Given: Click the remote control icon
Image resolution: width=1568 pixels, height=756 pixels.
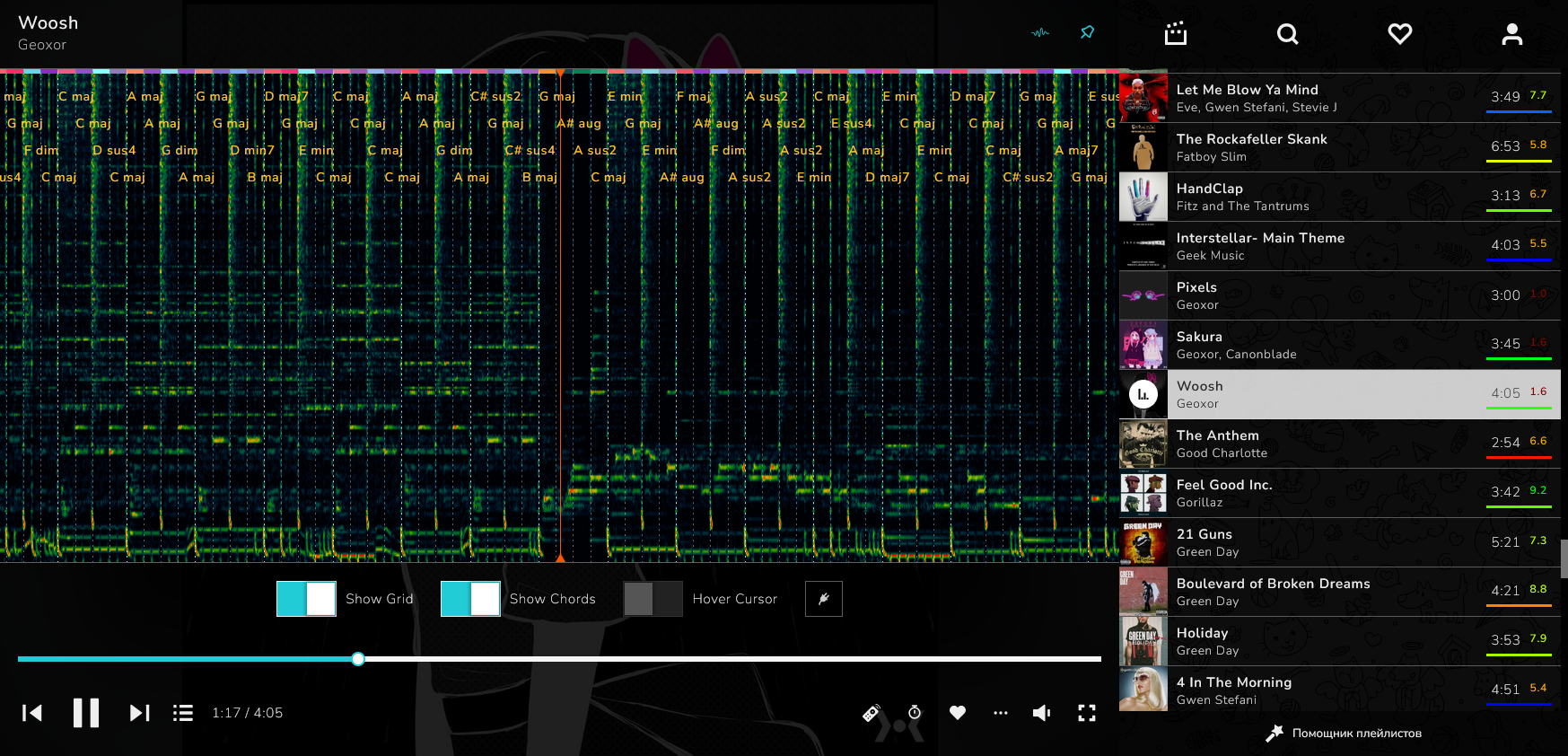Looking at the screenshot, I should pos(871,713).
